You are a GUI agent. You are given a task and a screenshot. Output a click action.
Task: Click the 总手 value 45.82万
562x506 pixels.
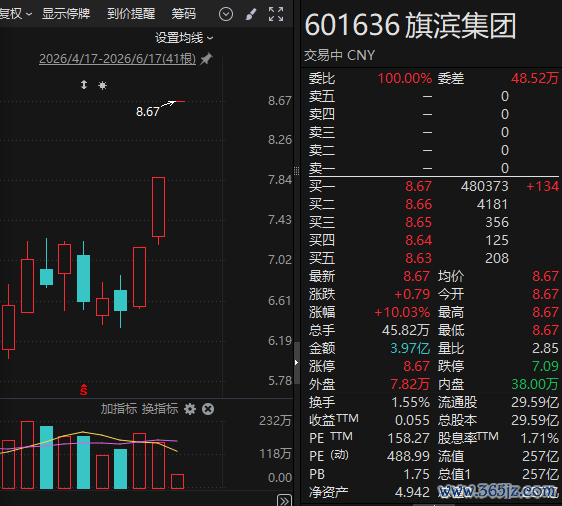coord(405,330)
